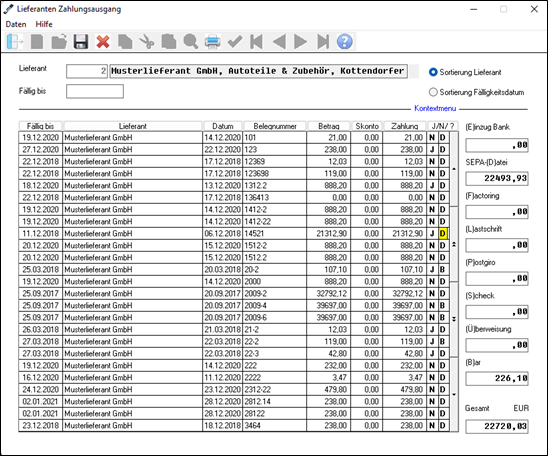
Task: Click the scissors cut icon
Action: point(147,42)
